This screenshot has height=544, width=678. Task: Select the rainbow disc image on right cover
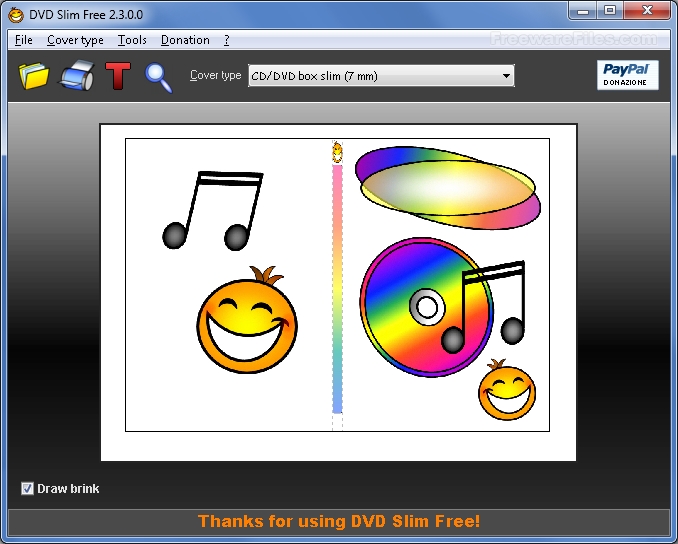[426, 307]
